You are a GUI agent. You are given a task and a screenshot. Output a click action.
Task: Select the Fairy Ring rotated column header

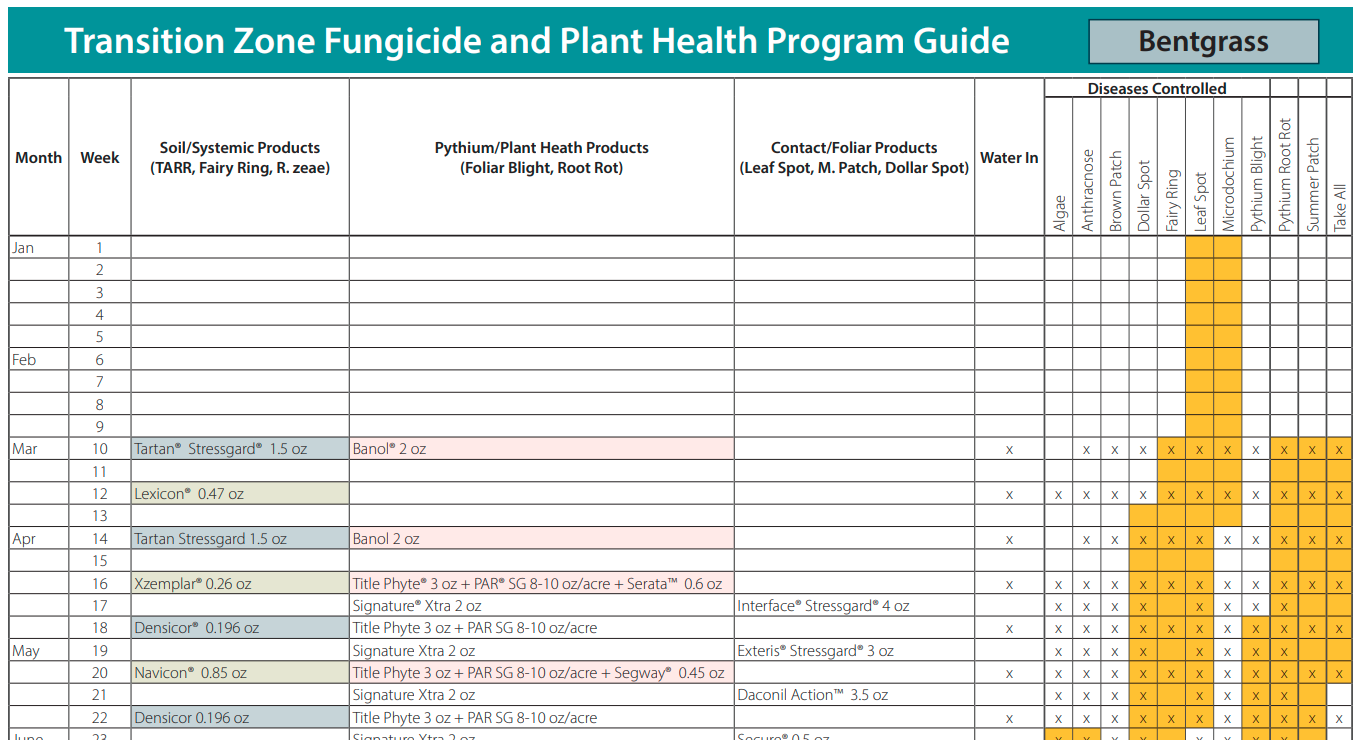point(1172,200)
